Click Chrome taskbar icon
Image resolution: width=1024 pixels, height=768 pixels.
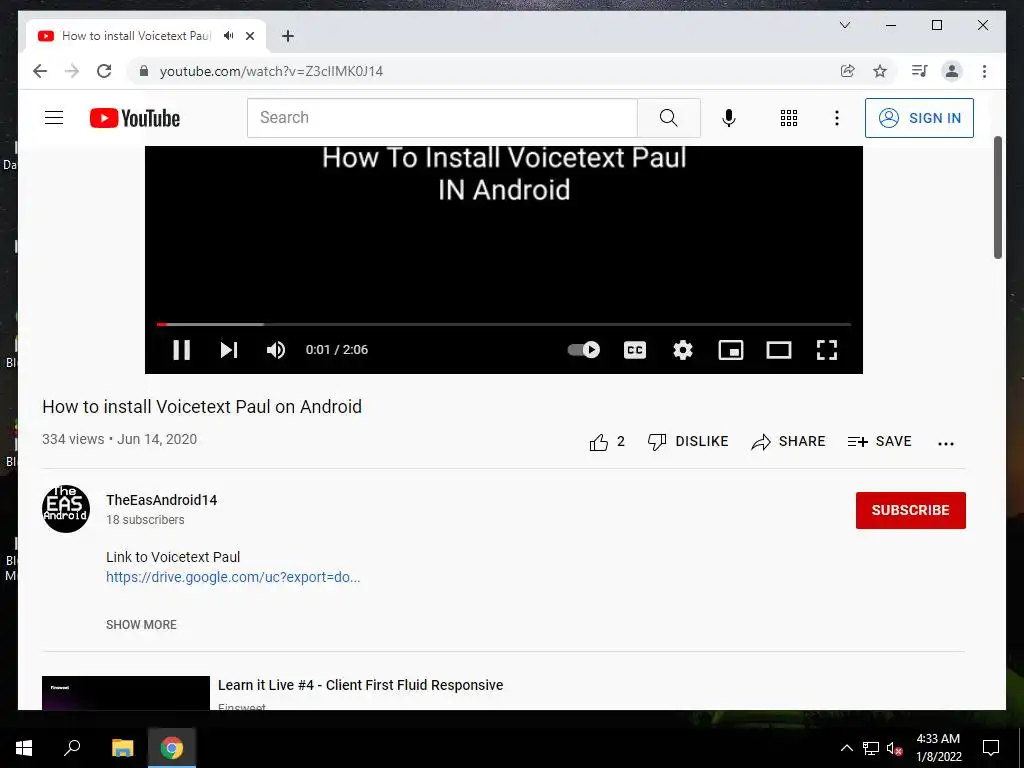click(172, 748)
